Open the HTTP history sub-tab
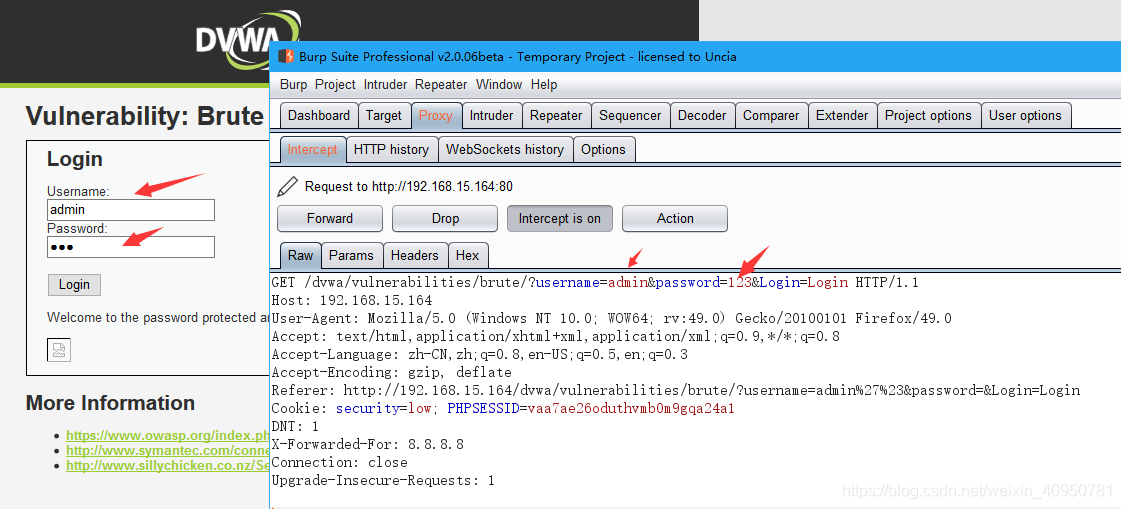The image size is (1121, 509). point(391,149)
